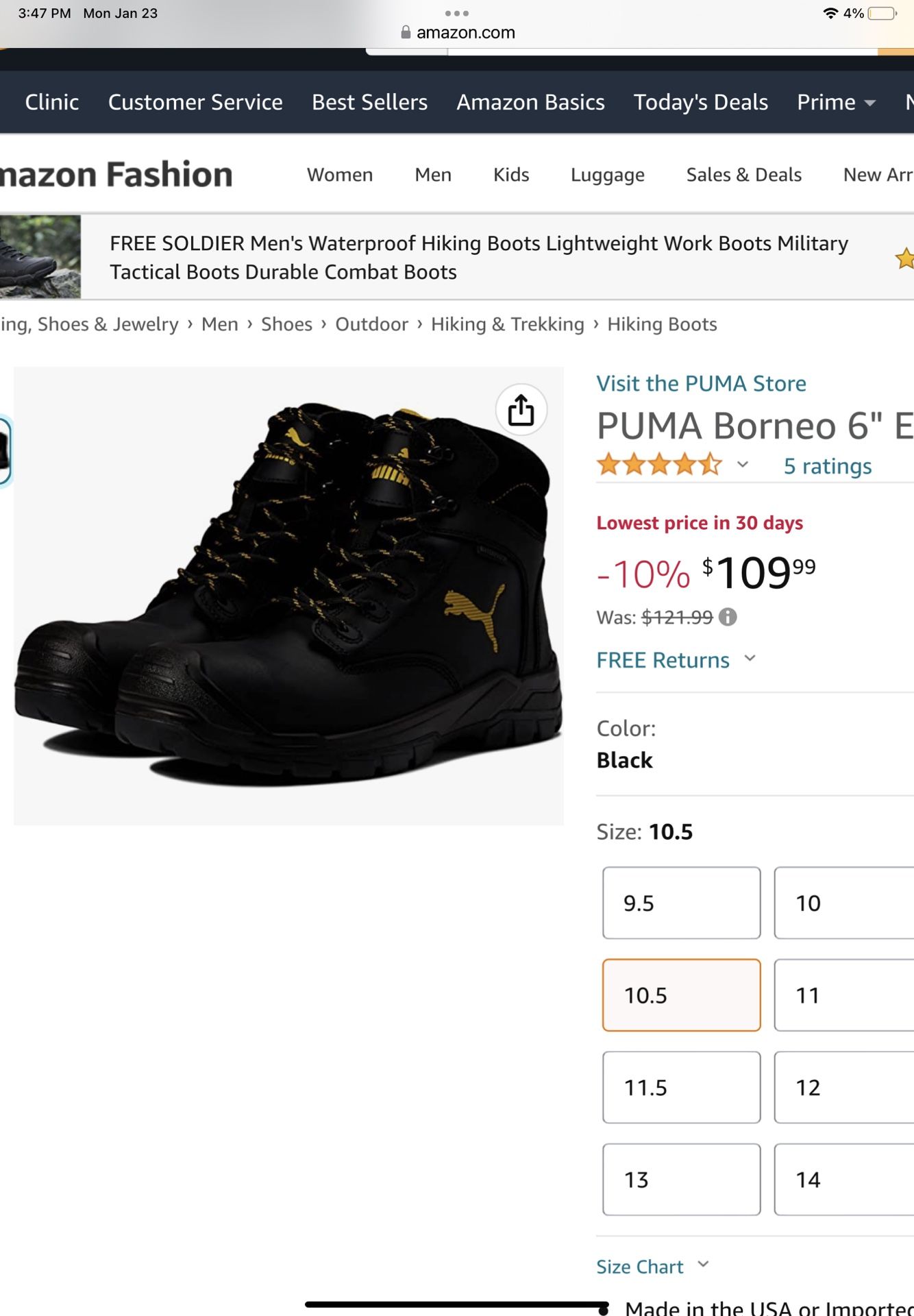The width and height of the screenshot is (914, 1316).
Task: Select size 14
Action: point(841,1180)
